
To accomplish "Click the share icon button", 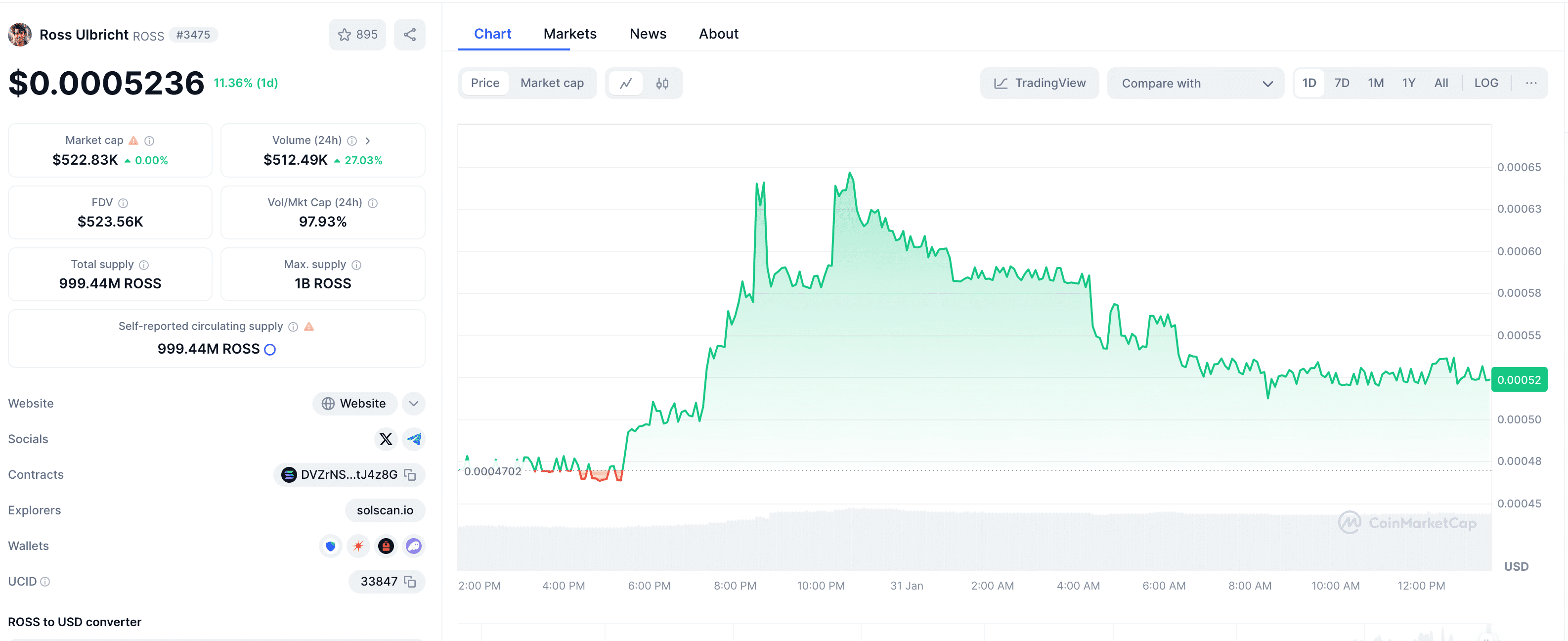I will (x=410, y=35).
